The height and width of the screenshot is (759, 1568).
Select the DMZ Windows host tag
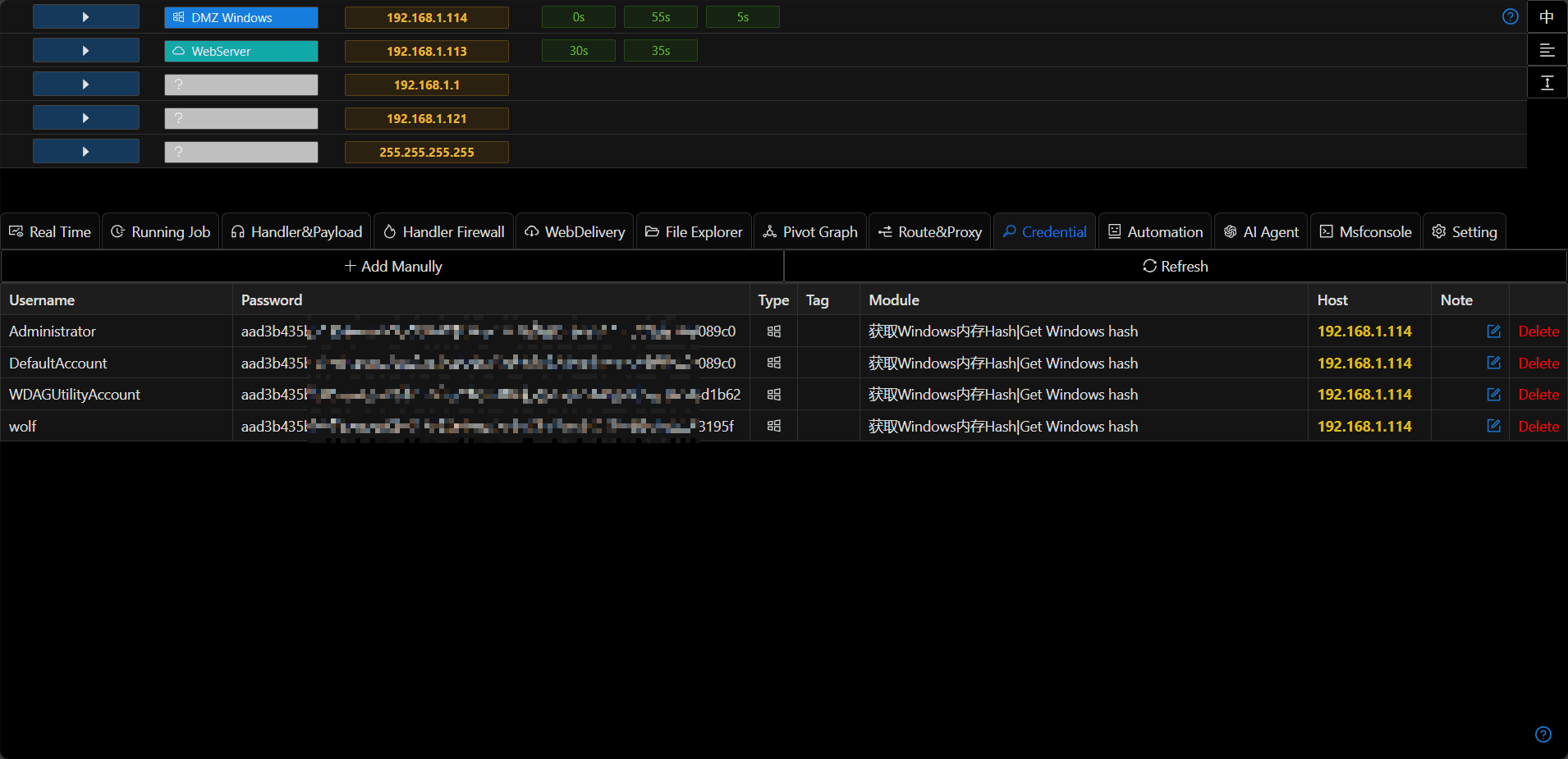click(x=241, y=17)
